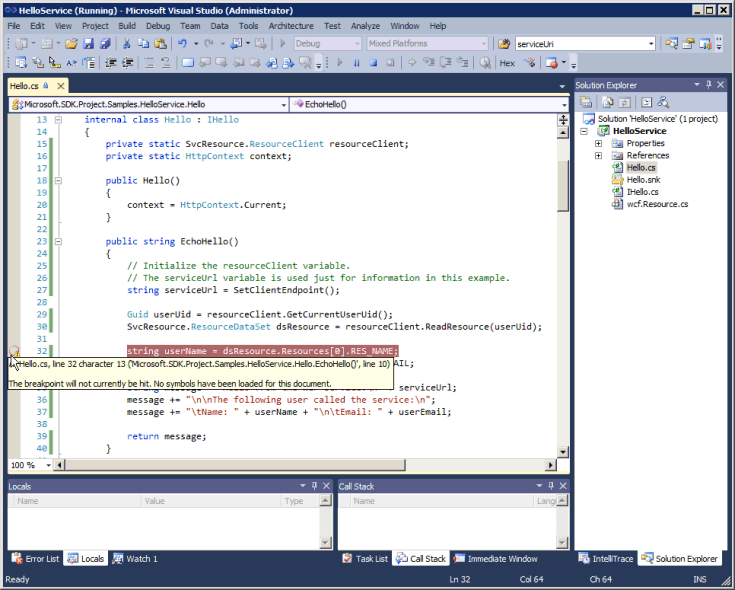Click the Navigate Backward icon
735x590 pixels.
(237, 44)
